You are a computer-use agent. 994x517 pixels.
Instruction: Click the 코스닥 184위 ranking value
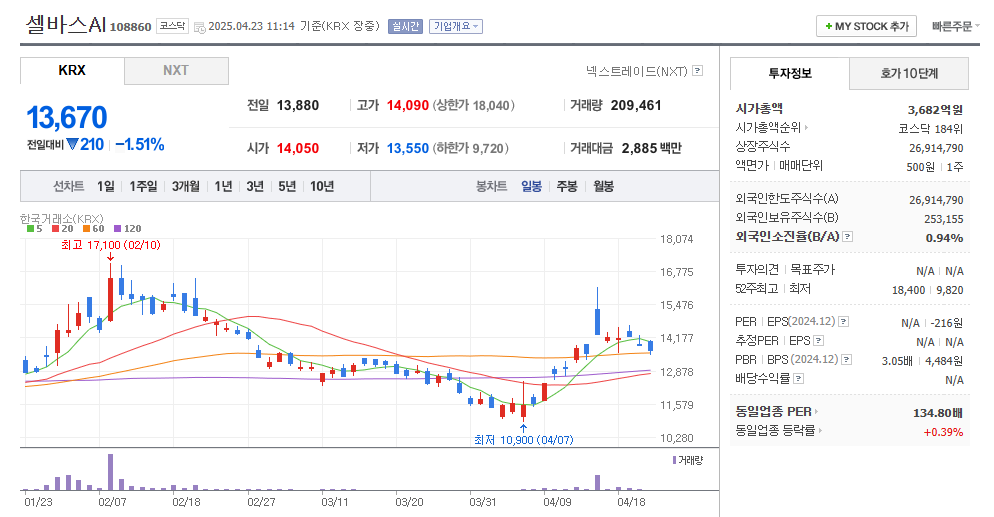point(931,129)
